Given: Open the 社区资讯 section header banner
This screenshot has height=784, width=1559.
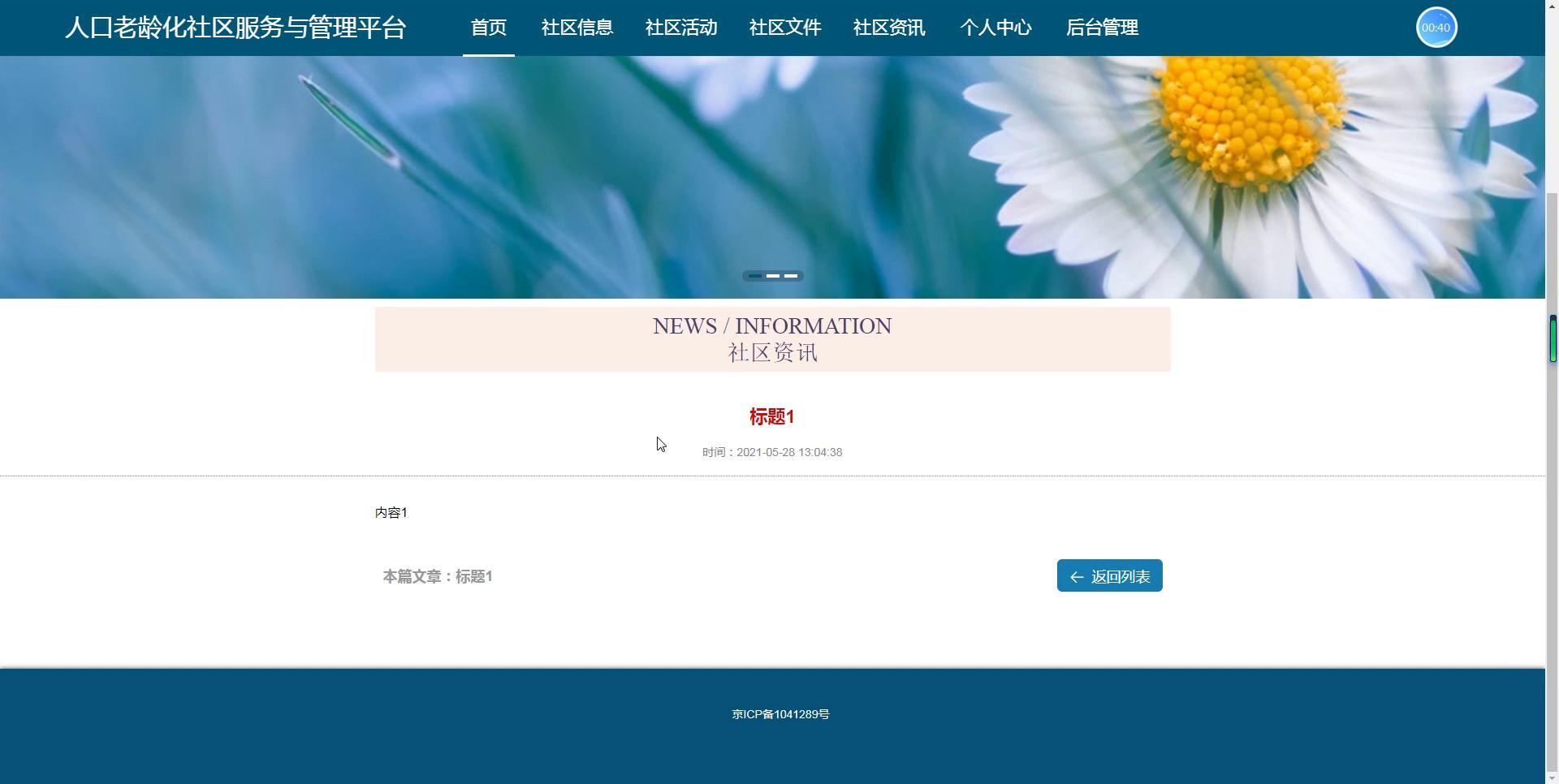Looking at the screenshot, I should tap(771, 338).
